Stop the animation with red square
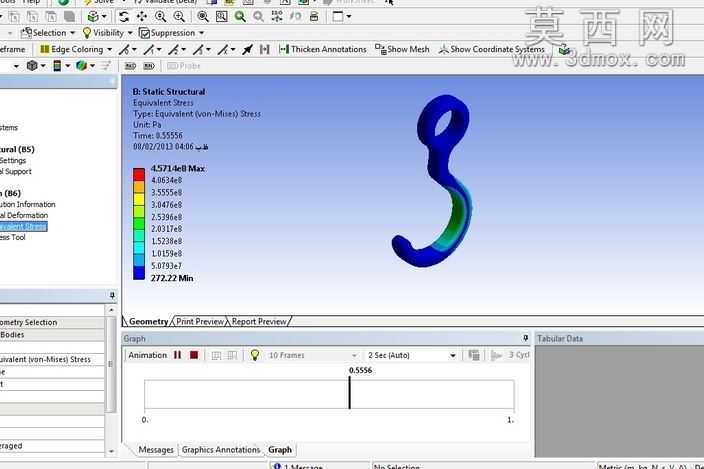 click(194, 355)
